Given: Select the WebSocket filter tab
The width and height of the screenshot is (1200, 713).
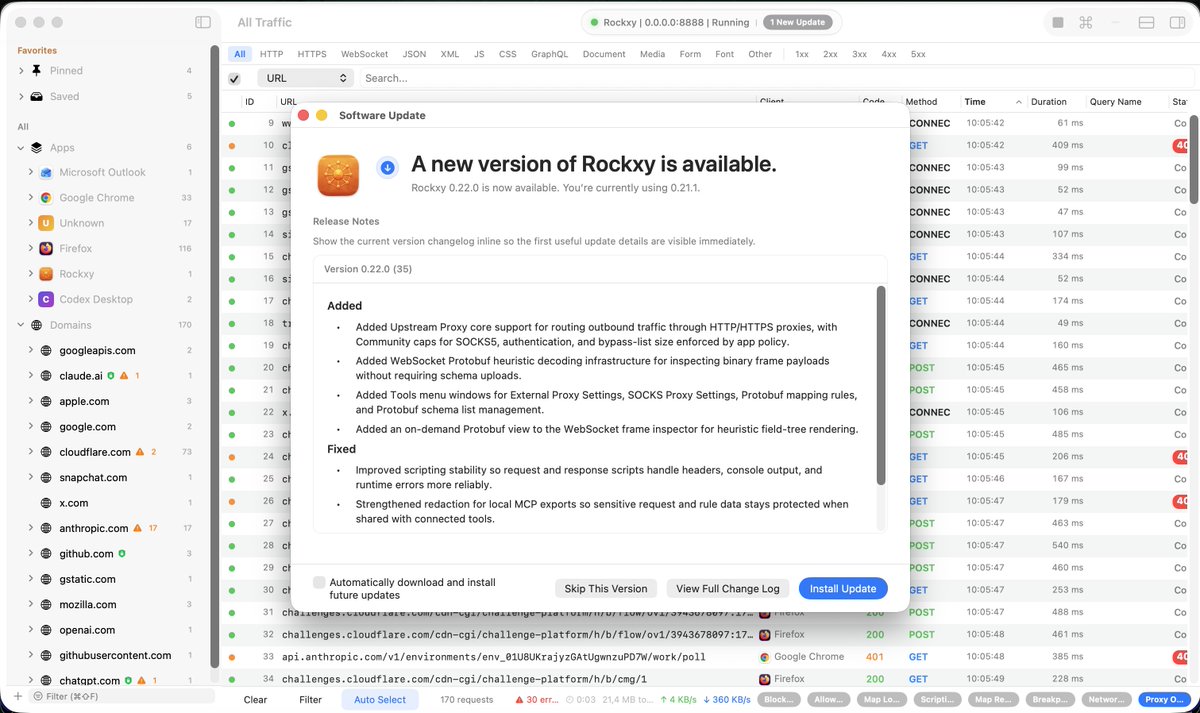Looking at the screenshot, I should [x=364, y=54].
